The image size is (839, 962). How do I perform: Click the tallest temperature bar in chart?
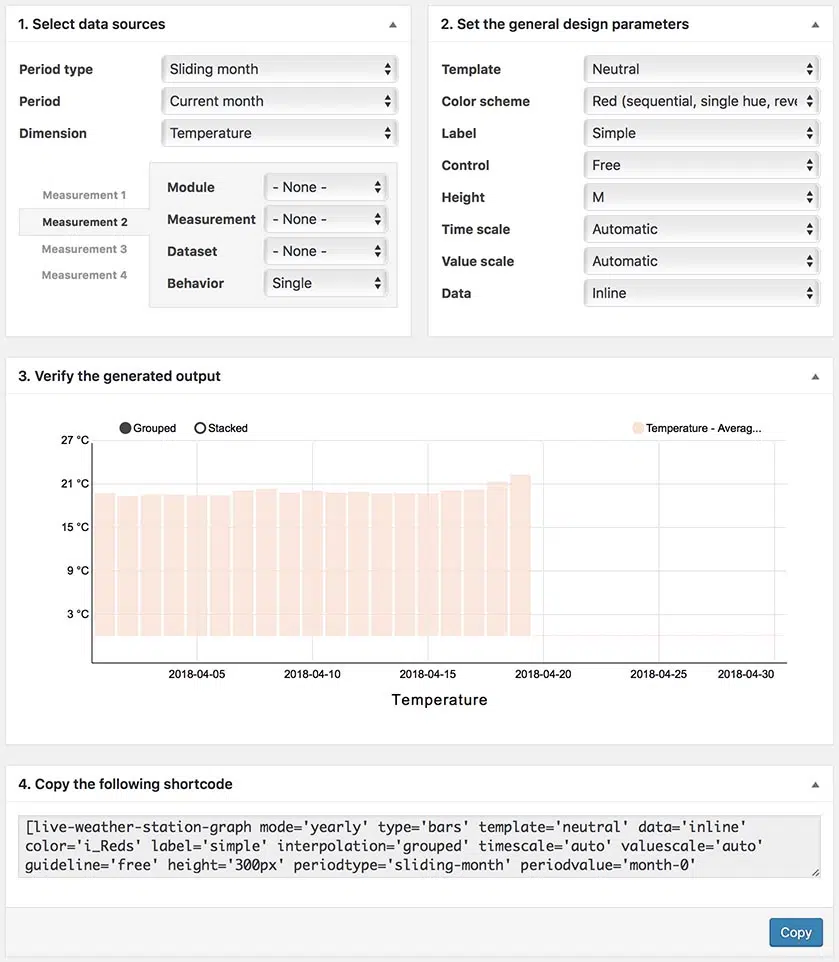coord(521,555)
